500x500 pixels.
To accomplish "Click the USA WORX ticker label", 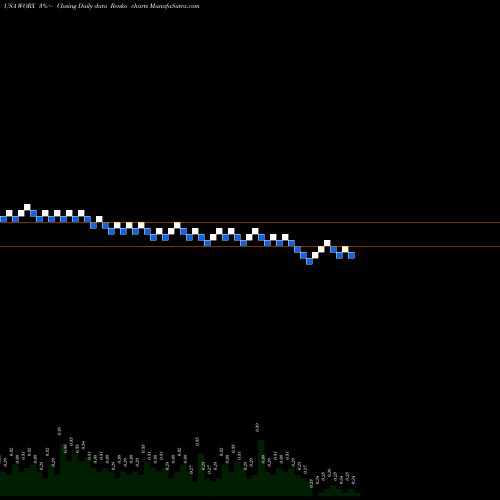I will coord(20,6).
